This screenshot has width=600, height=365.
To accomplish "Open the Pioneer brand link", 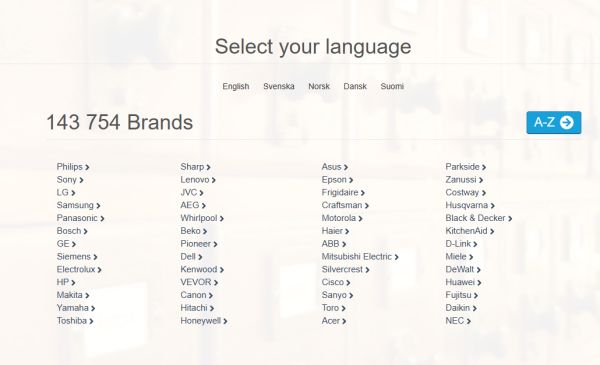I will [199, 244].
